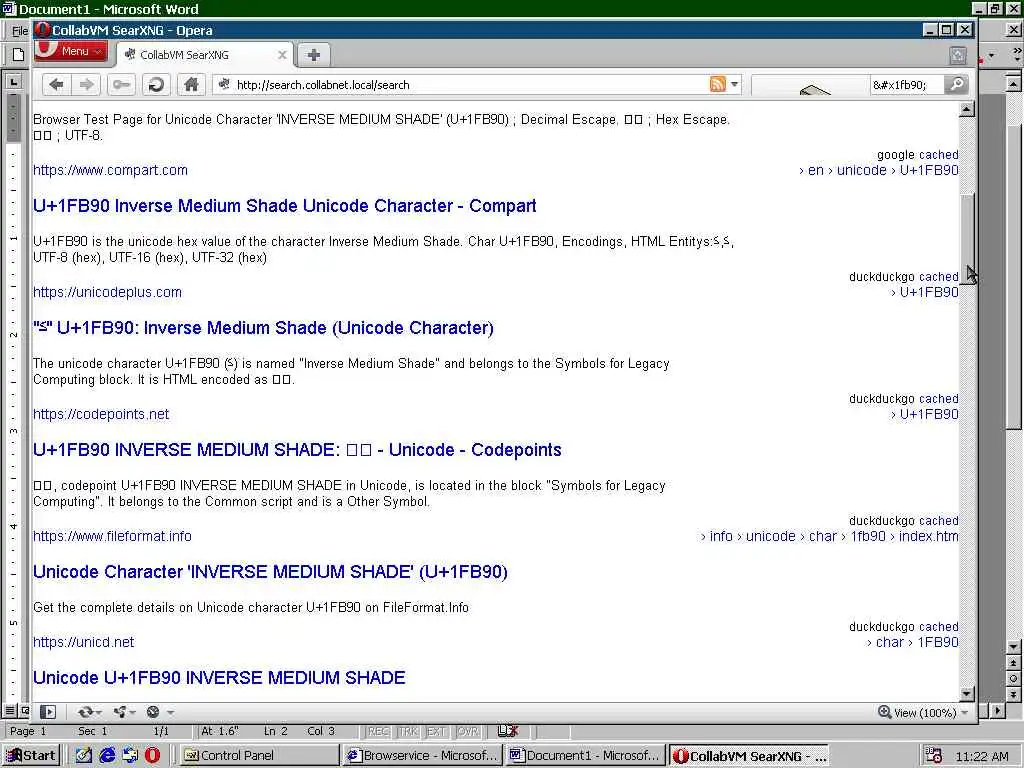
Task: Open the View (100%) zoom dropdown
Action: point(929,712)
